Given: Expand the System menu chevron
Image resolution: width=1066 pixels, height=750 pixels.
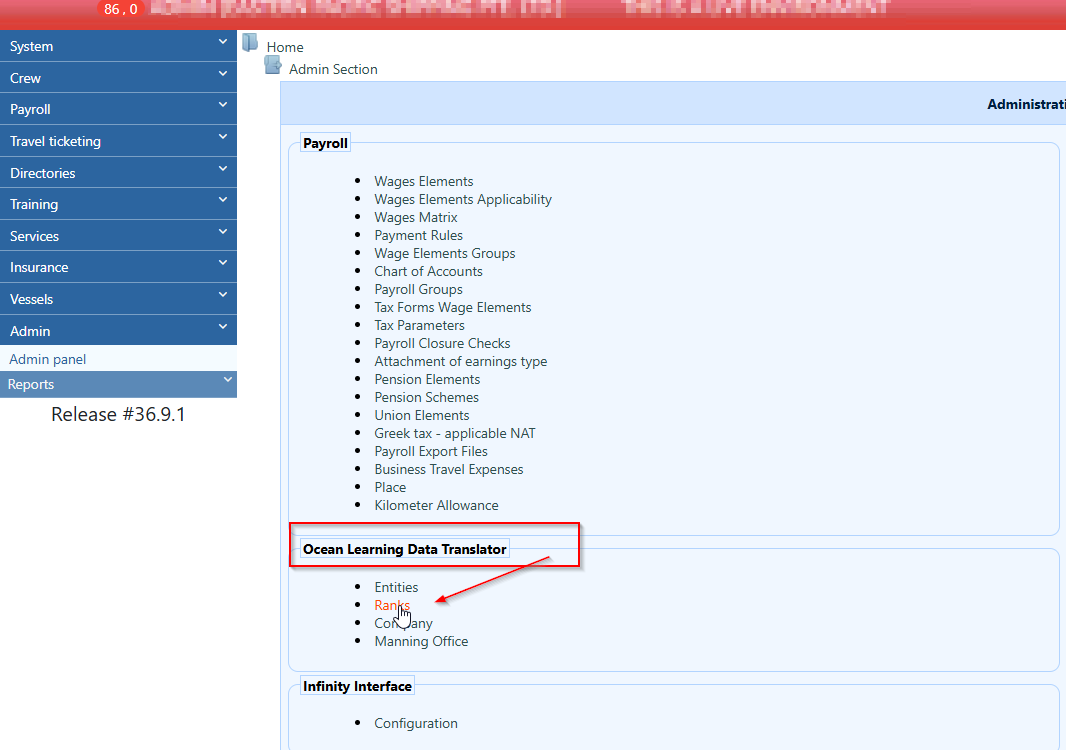Looking at the screenshot, I should [222, 43].
